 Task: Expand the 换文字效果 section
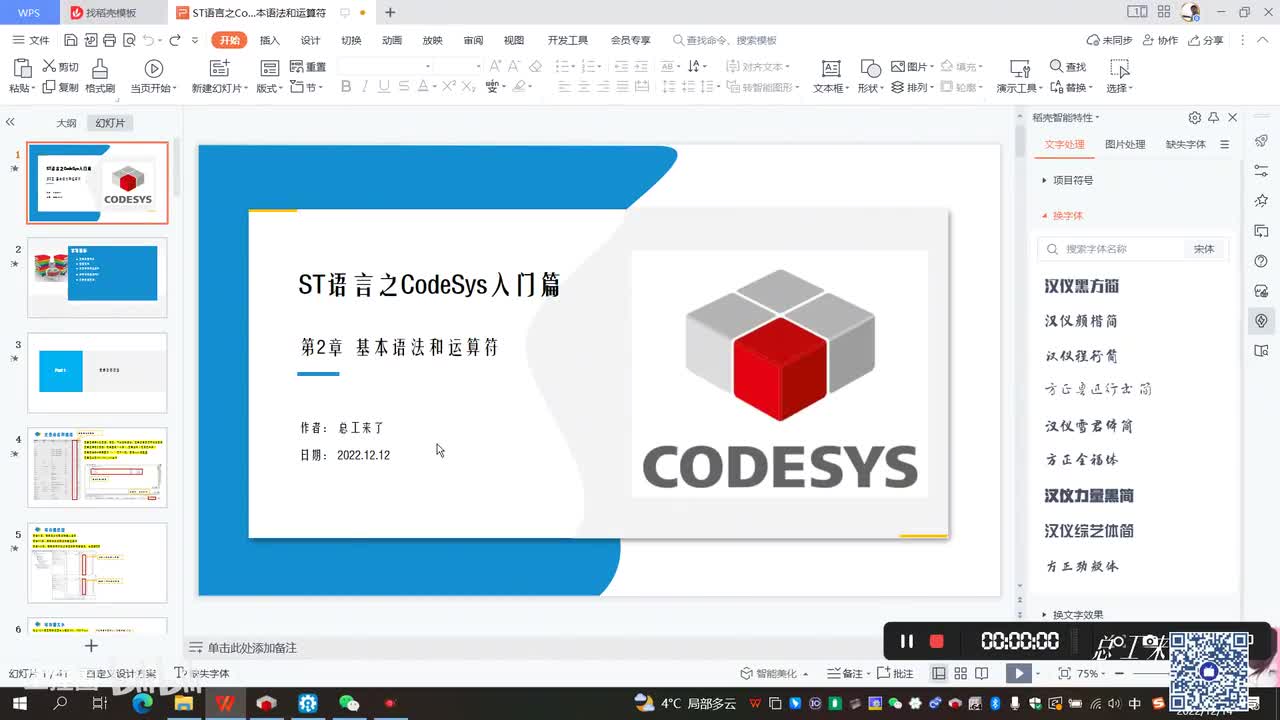click(x=1072, y=615)
